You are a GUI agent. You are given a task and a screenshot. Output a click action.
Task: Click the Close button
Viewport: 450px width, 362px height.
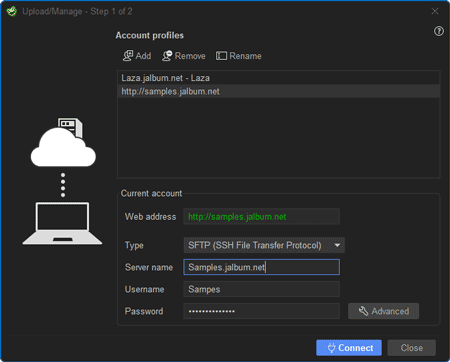pyautogui.click(x=412, y=348)
